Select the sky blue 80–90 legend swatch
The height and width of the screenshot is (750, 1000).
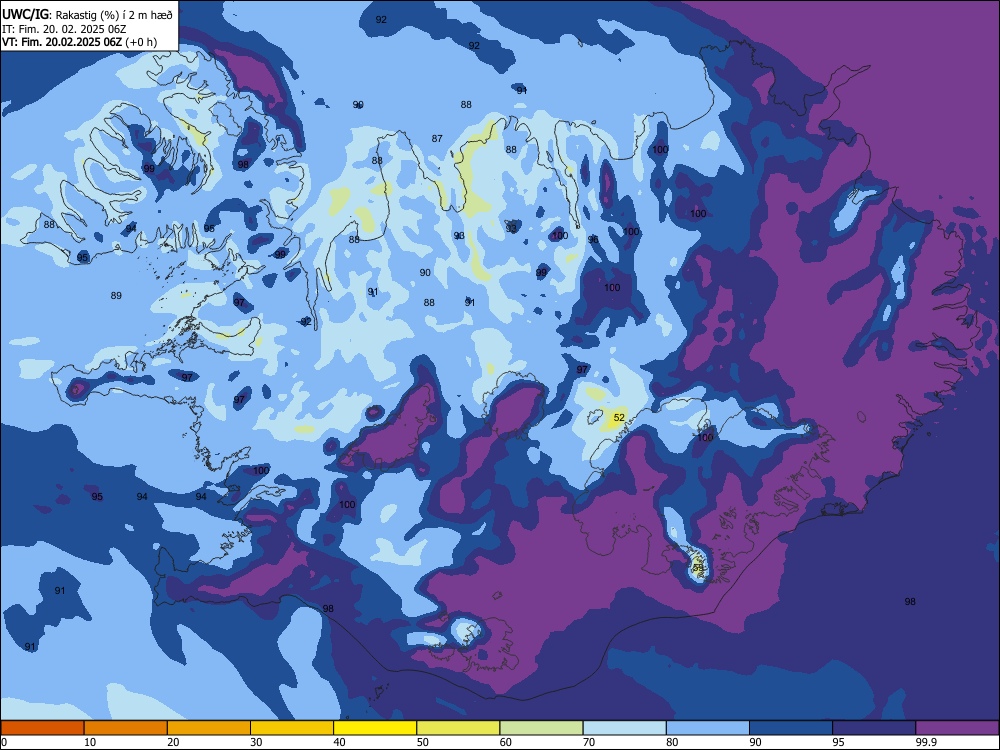tap(708, 728)
